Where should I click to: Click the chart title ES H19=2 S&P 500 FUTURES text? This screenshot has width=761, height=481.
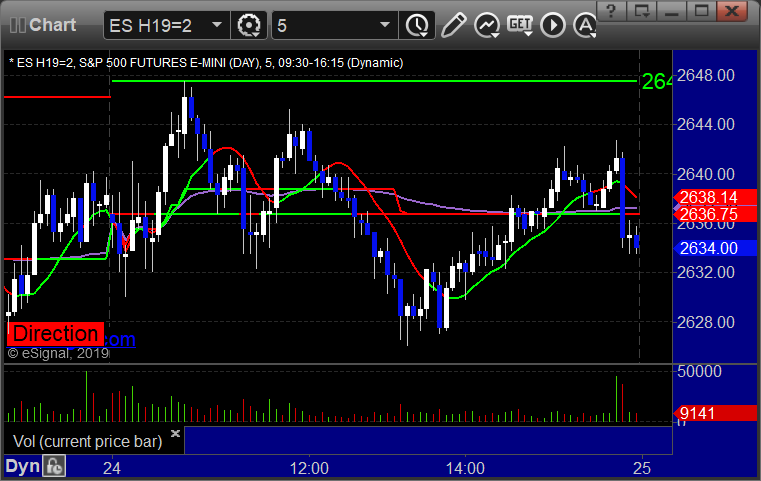tap(206, 63)
